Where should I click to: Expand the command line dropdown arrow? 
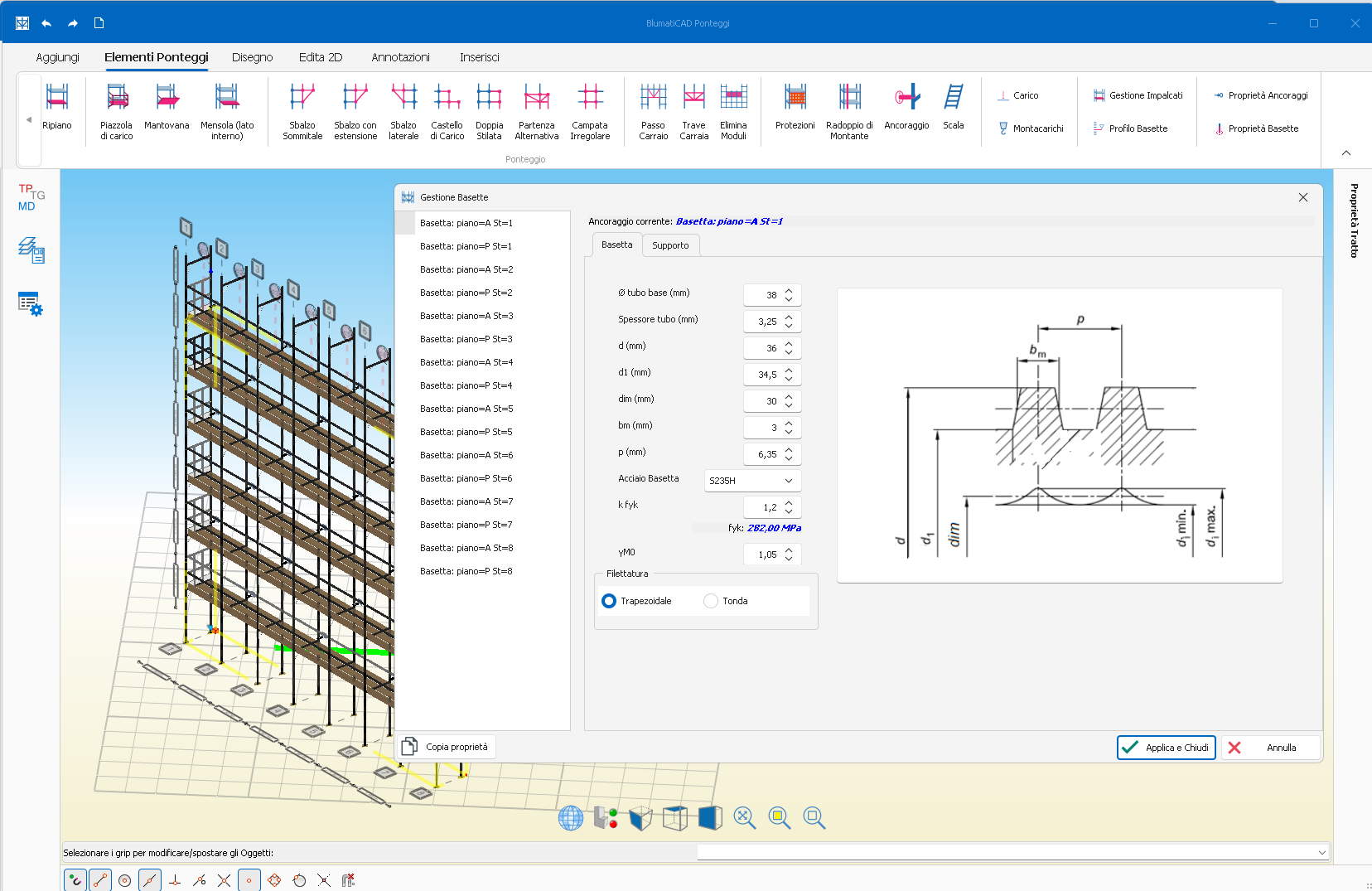click(1321, 853)
